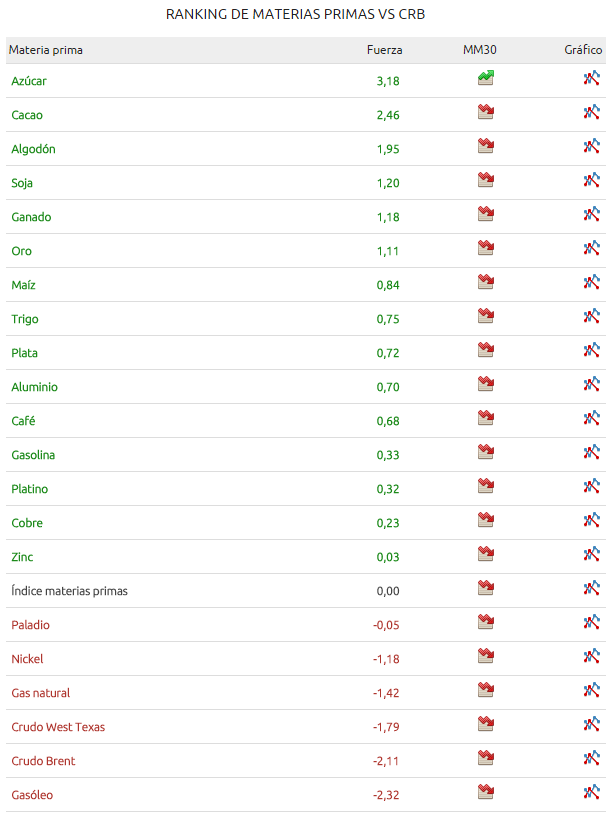Open the chart icon for Oro
Screen dimensions: 609x813
(x=591, y=248)
